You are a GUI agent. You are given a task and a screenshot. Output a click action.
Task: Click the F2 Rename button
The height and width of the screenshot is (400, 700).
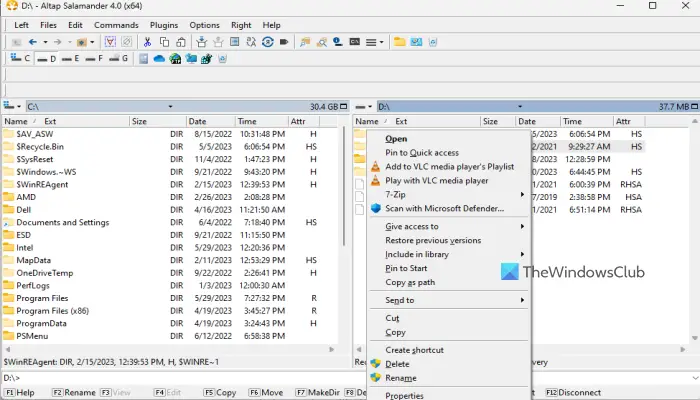tap(74, 392)
